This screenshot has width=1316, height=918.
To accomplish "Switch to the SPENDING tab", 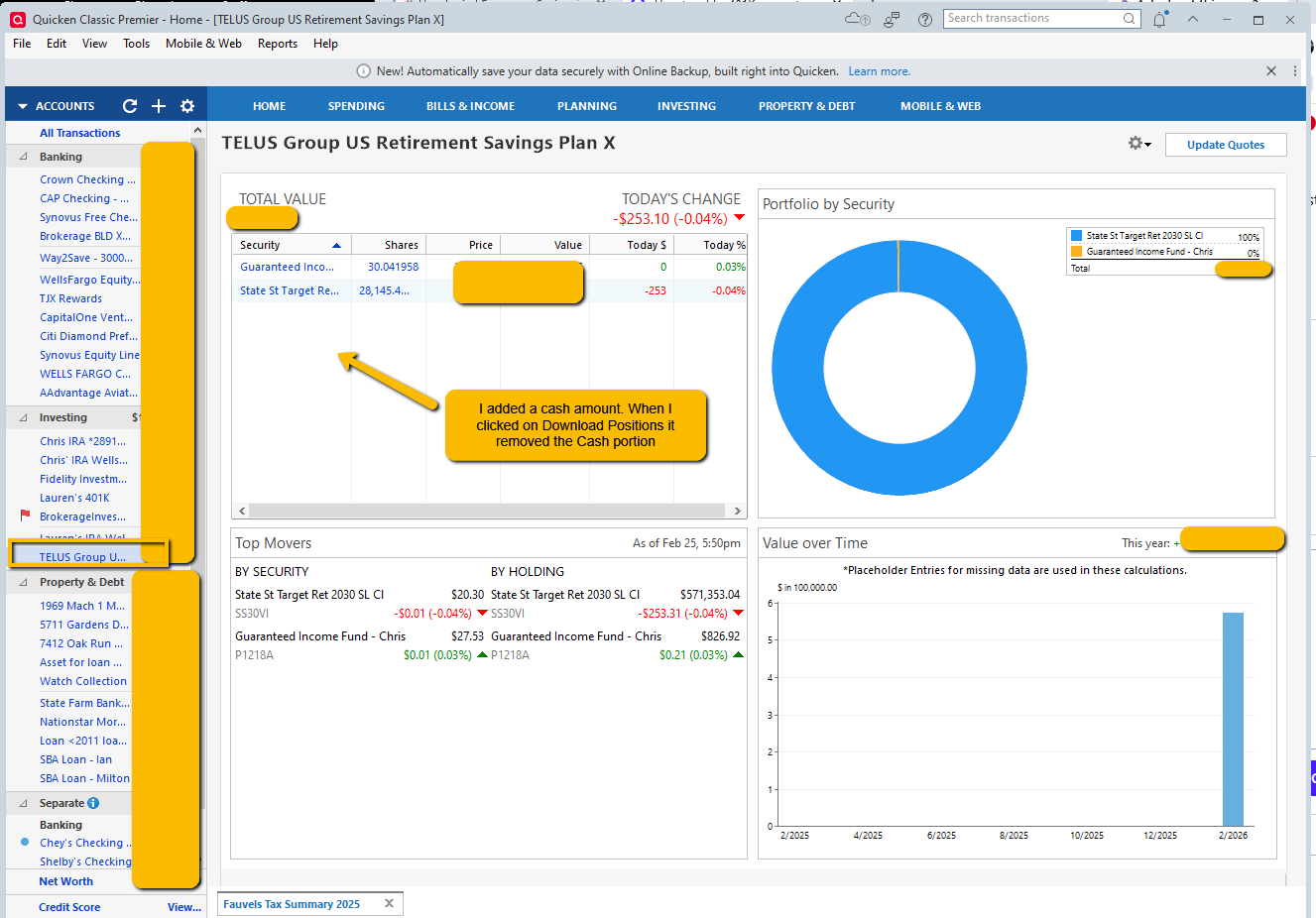I will pos(356,106).
